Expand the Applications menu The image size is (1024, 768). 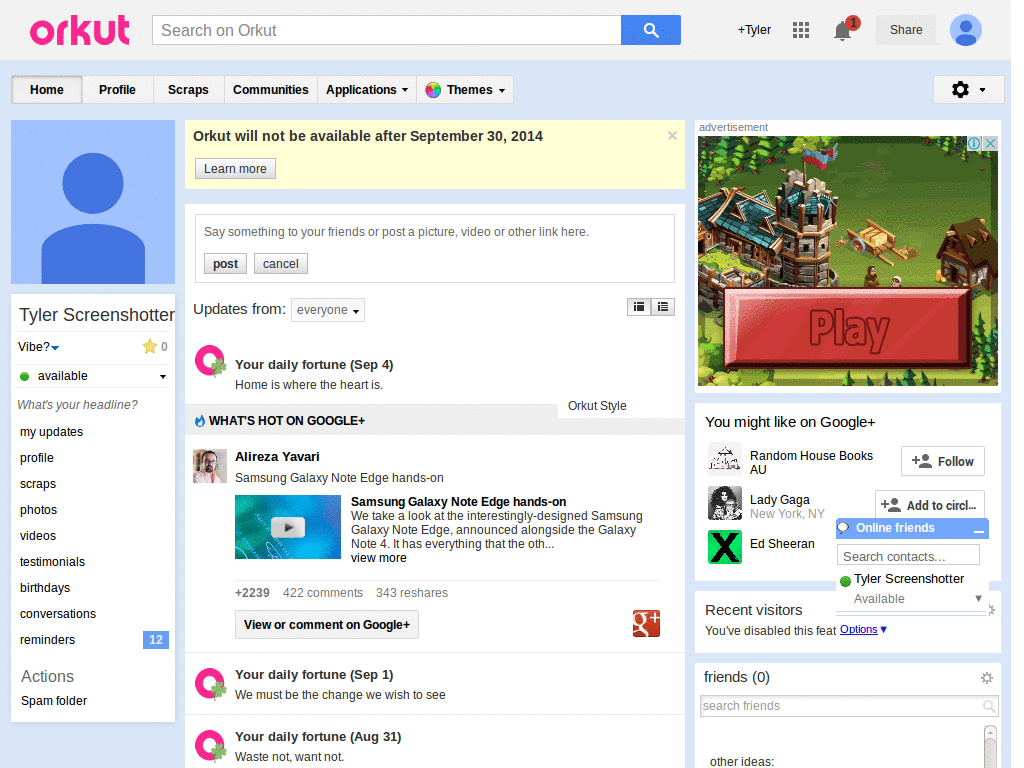pyautogui.click(x=367, y=89)
